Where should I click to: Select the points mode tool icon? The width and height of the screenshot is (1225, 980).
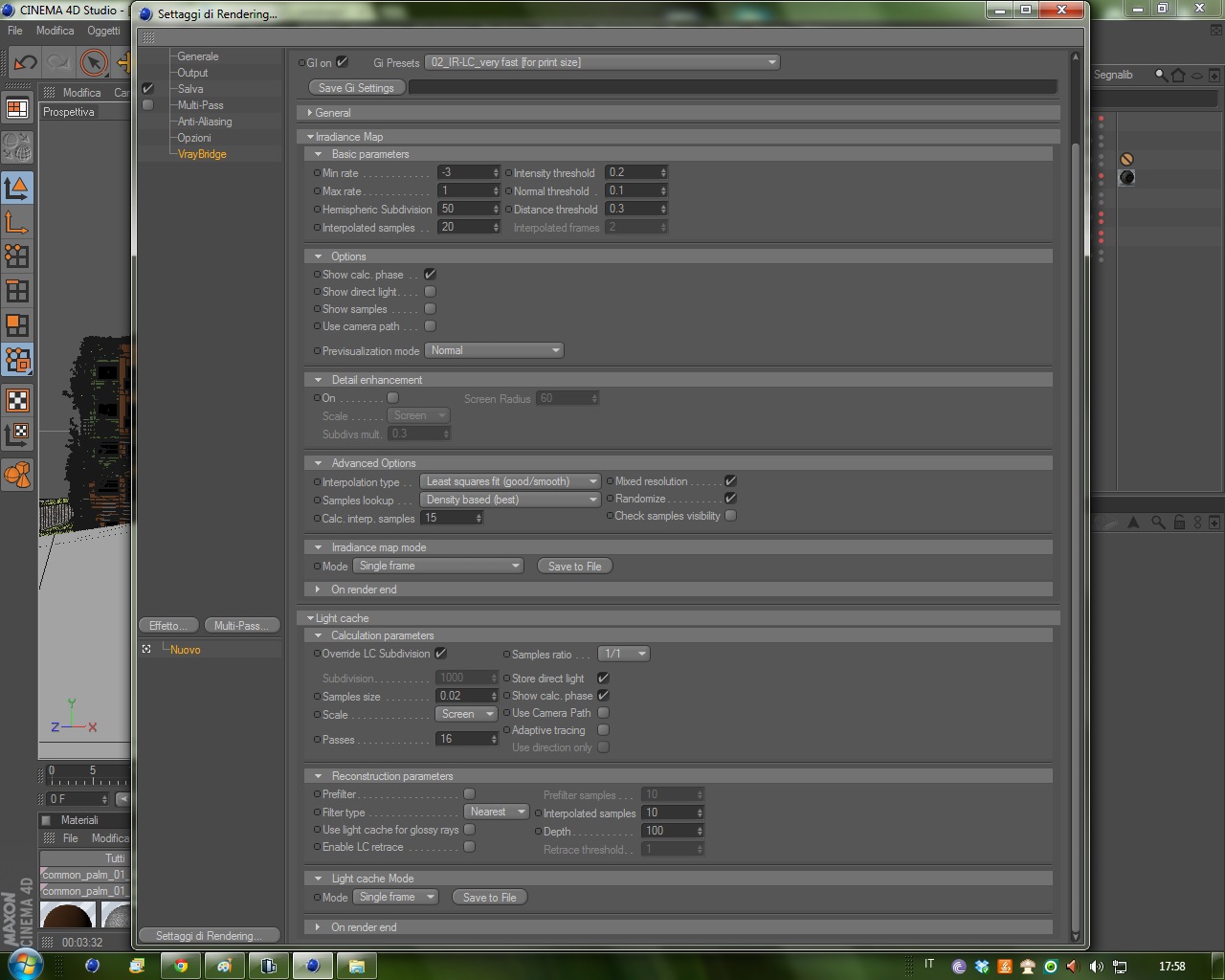tap(17, 256)
